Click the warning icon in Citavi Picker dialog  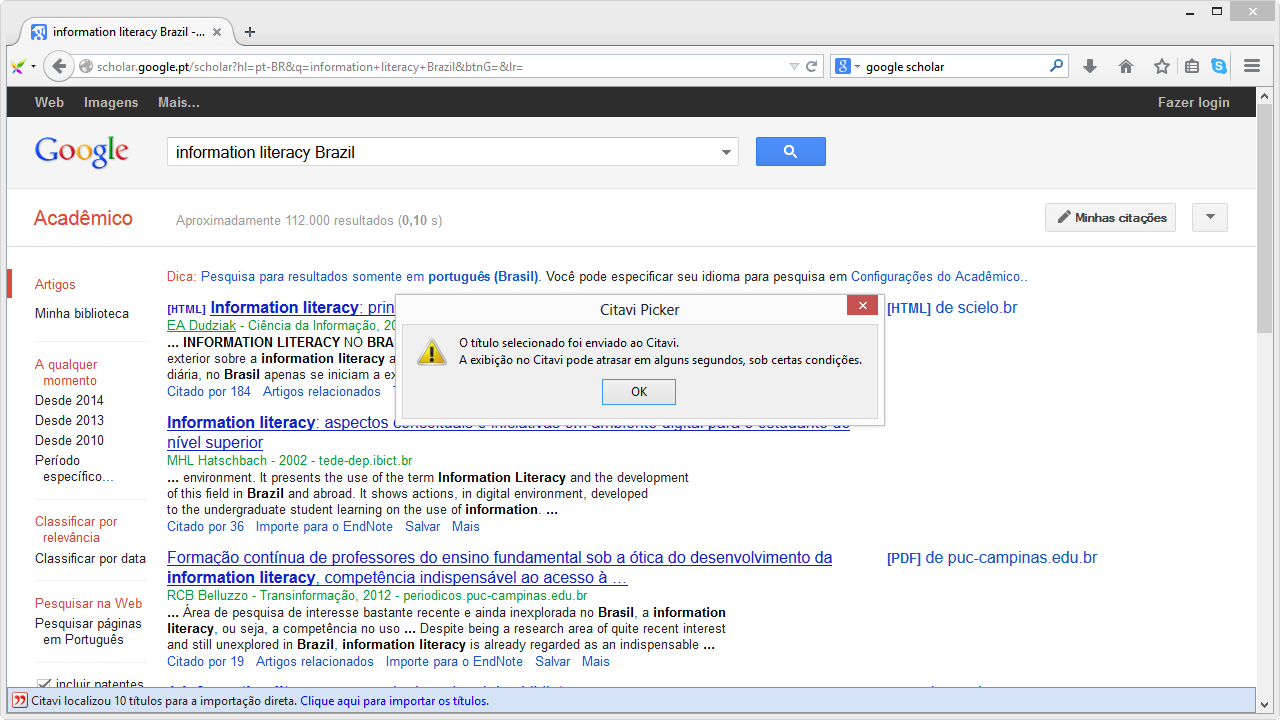click(432, 351)
